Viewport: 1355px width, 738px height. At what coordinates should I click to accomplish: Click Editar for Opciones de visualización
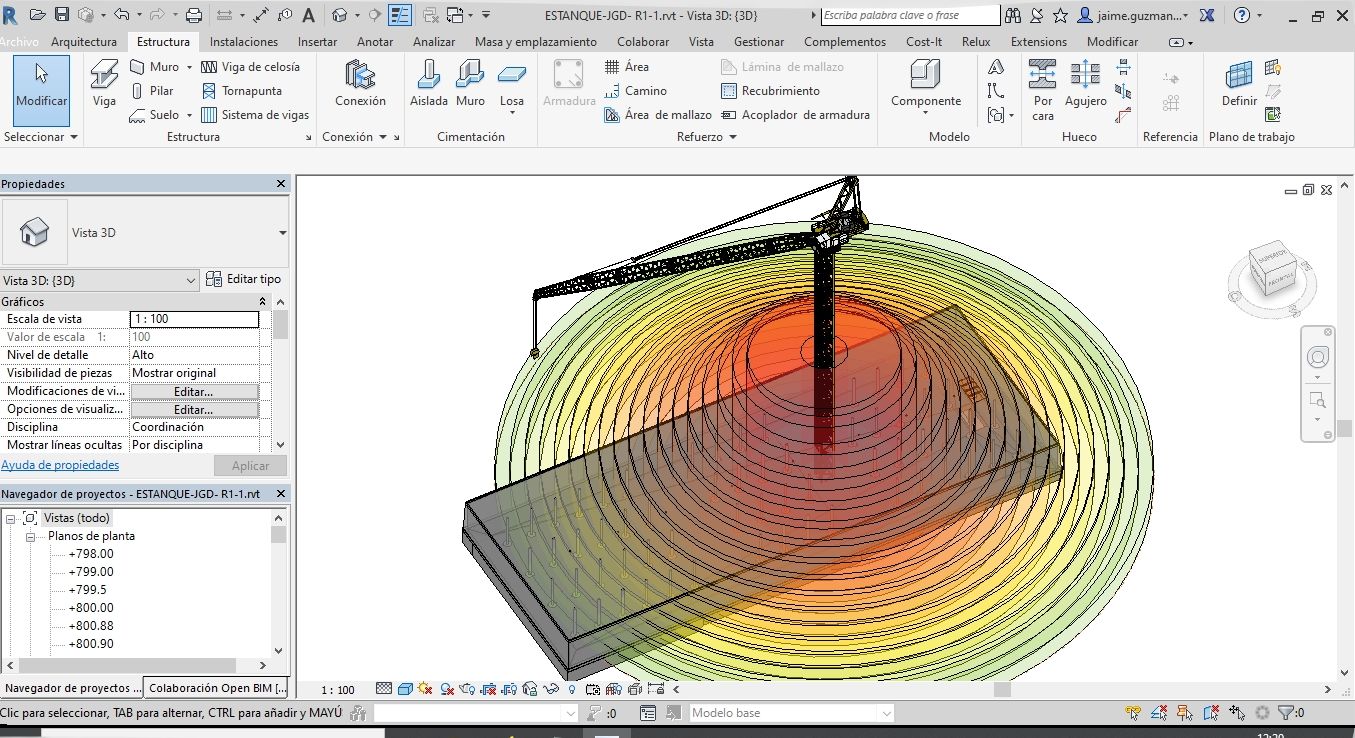point(194,409)
